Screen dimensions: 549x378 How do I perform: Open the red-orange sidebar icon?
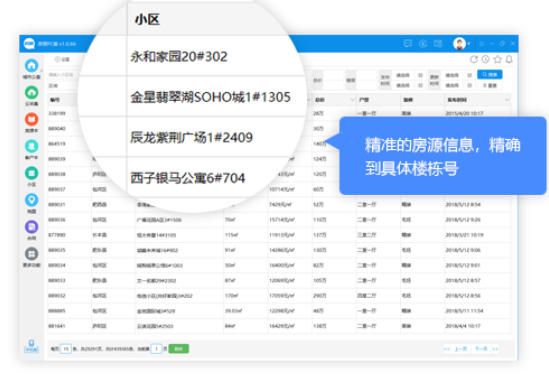pos(32,119)
